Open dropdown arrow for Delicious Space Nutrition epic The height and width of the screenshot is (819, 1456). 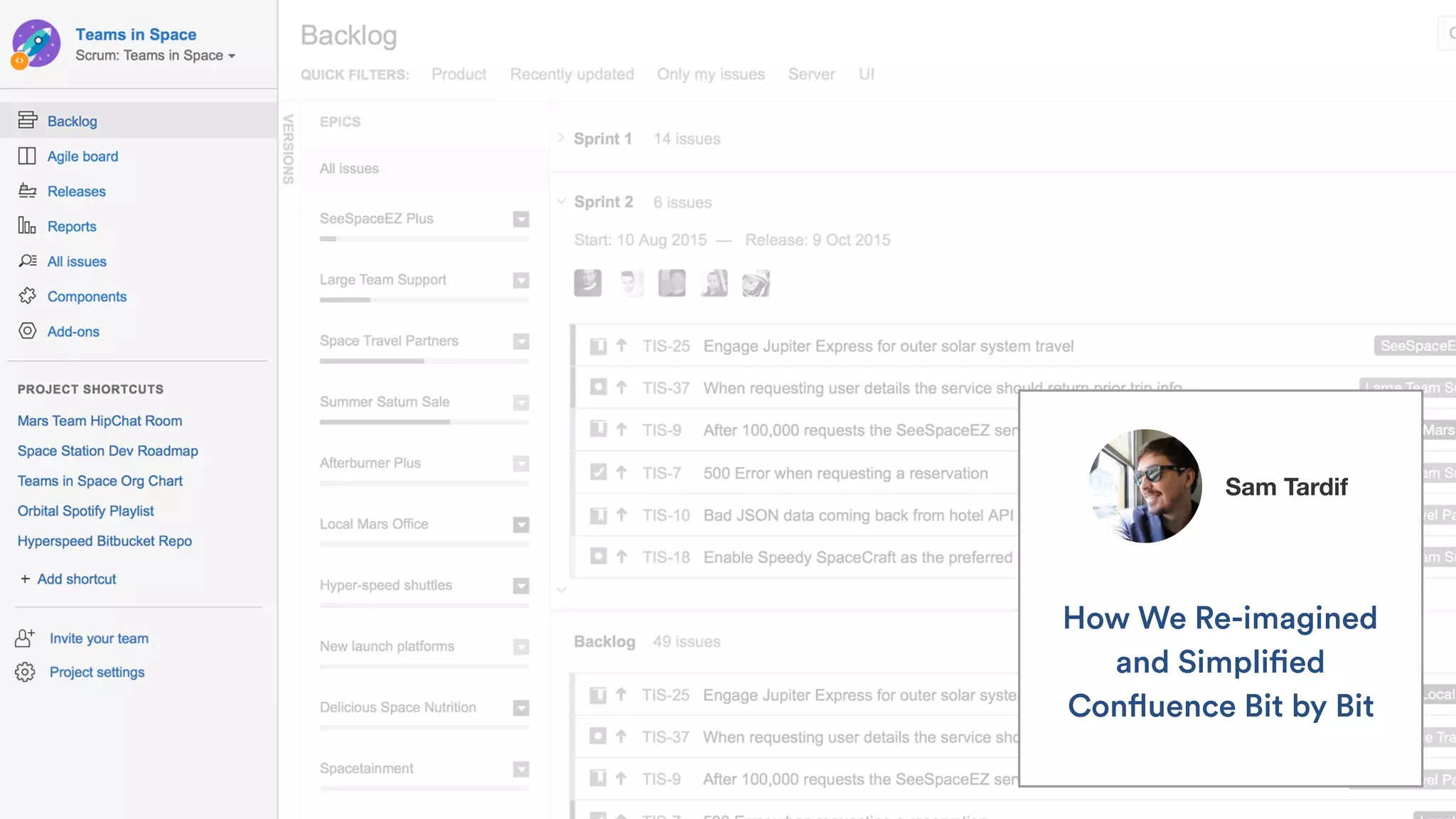pos(521,708)
